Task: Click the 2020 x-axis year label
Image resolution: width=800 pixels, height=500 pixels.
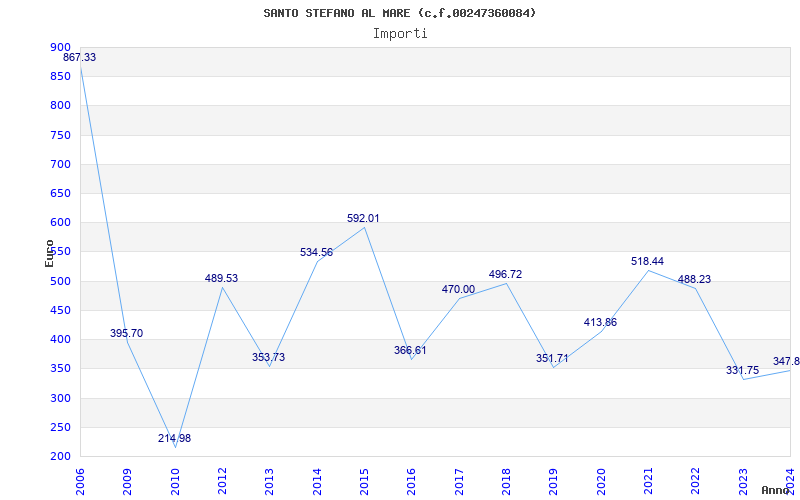Action: 601,482
